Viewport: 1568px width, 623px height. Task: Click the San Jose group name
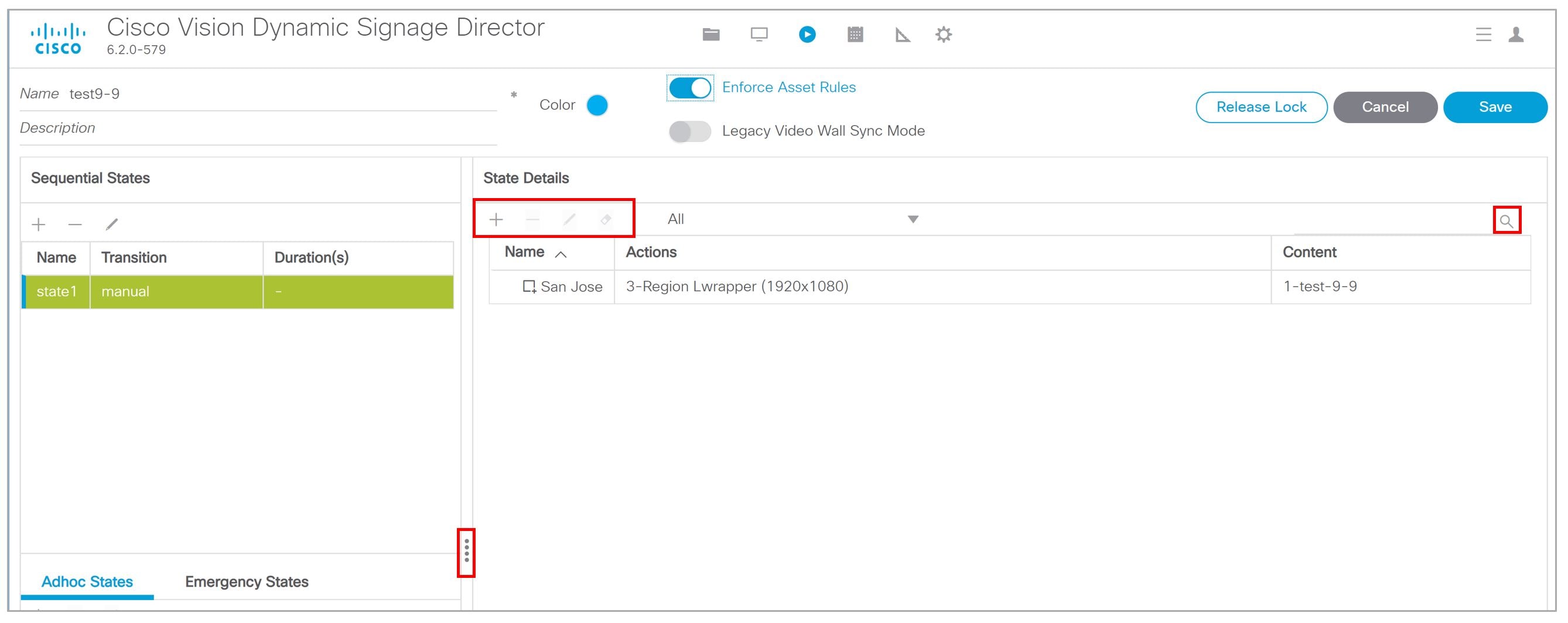[x=571, y=287]
